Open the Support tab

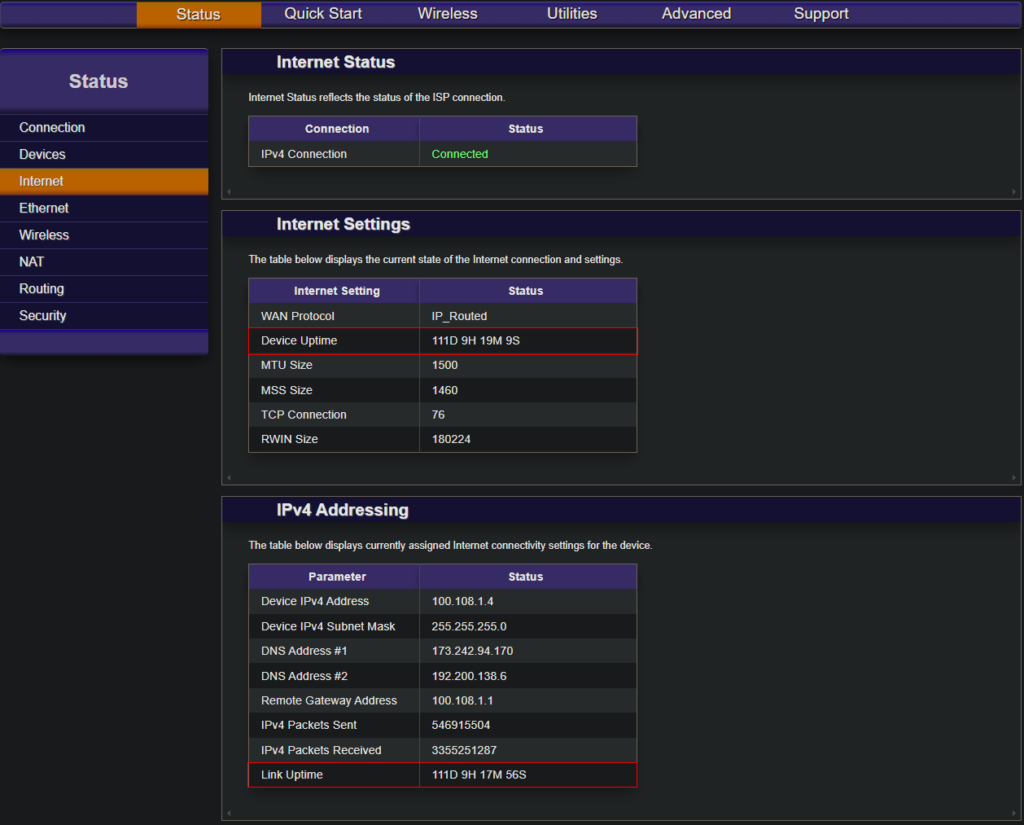click(x=821, y=14)
